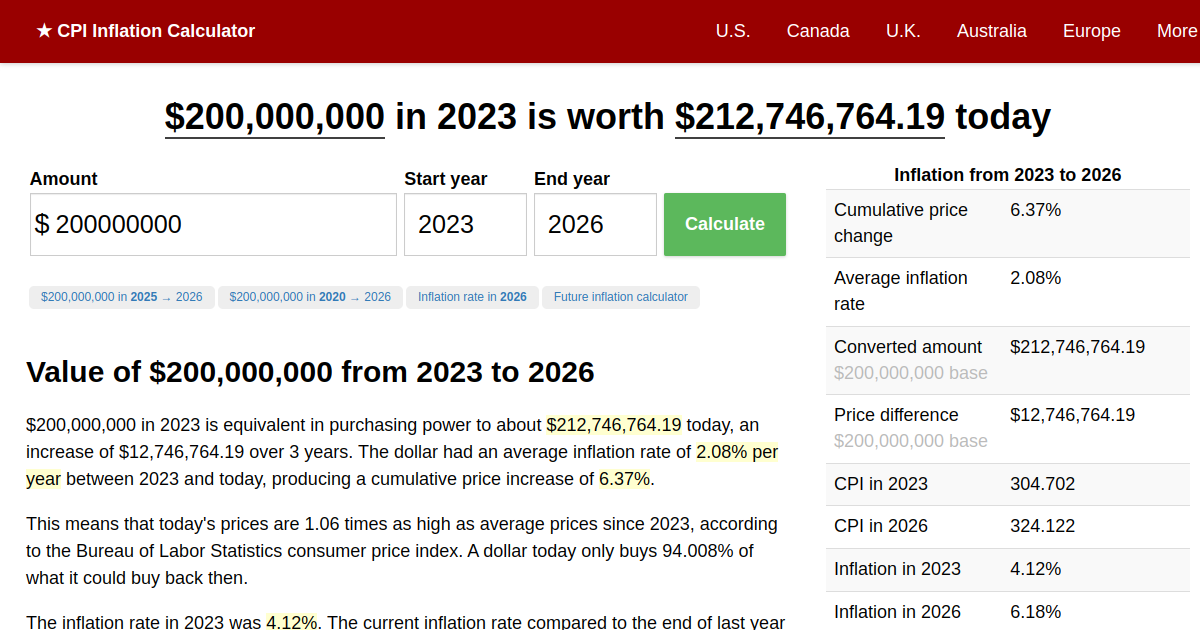Select the End year 2026 field
Image resolution: width=1200 pixels, height=630 pixels.
tap(595, 224)
